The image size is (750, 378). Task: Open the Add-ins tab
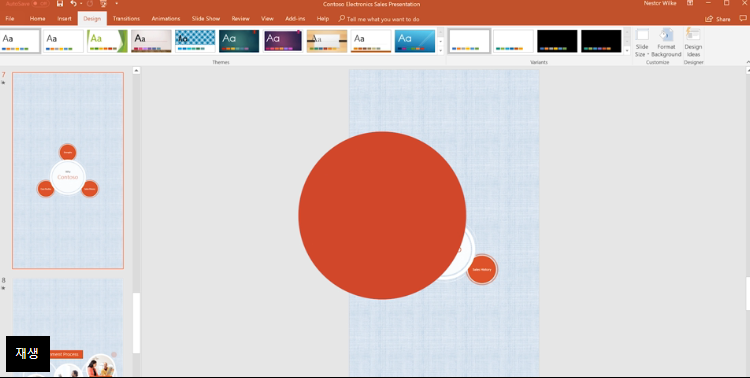pyautogui.click(x=295, y=19)
